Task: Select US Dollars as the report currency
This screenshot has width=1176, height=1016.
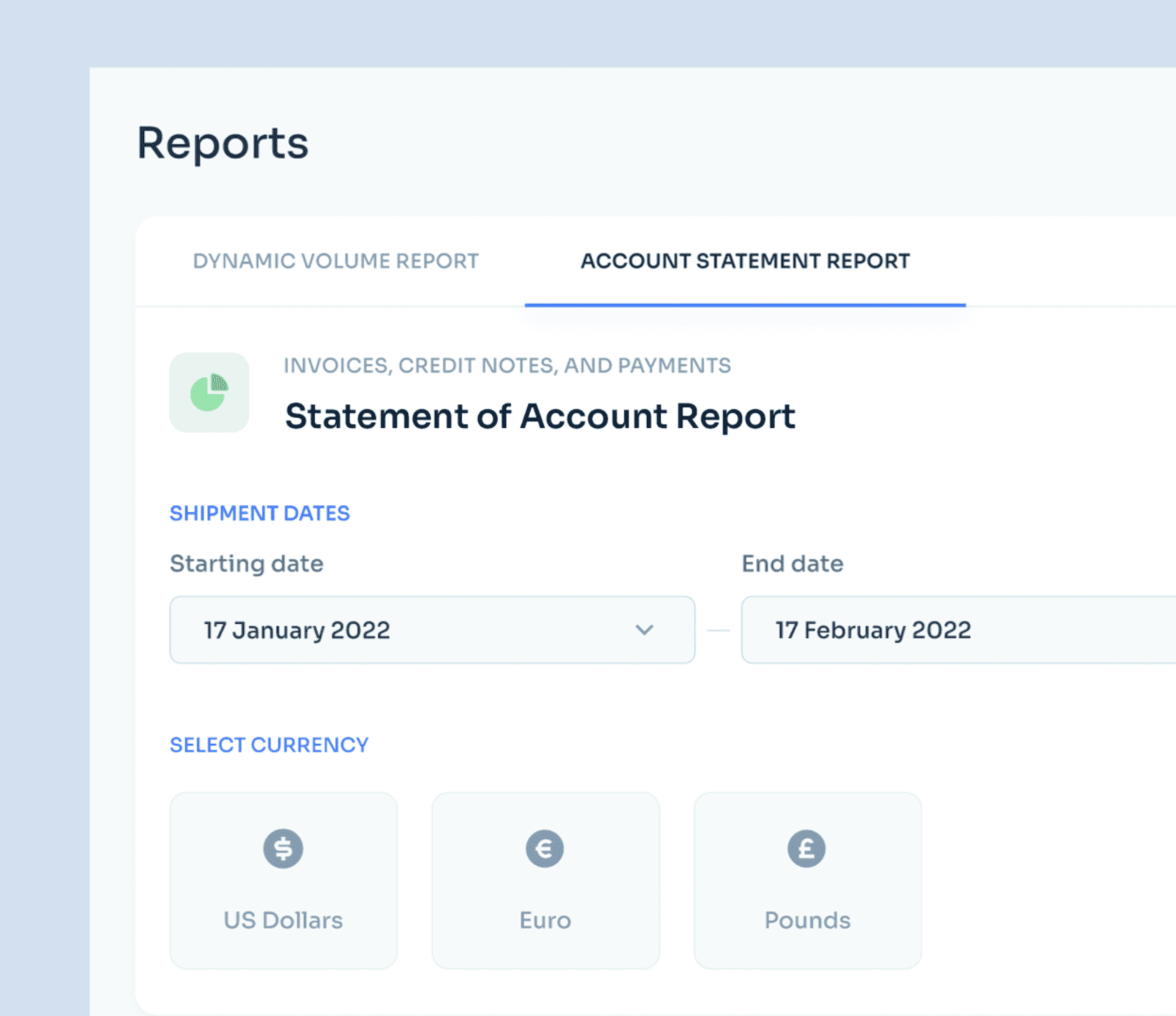Action: (x=282, y=880)
